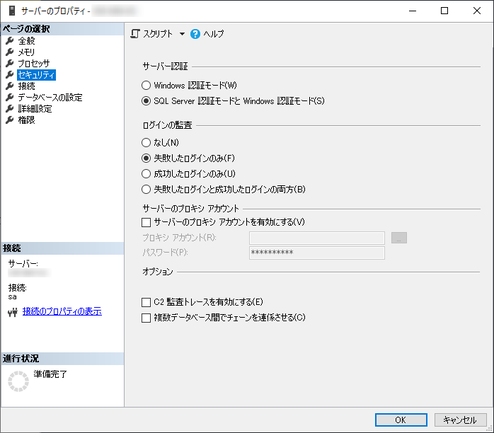Viewport: 494px width, 433px height.
Task: Open the メモリ page
Action: [26, 52]
